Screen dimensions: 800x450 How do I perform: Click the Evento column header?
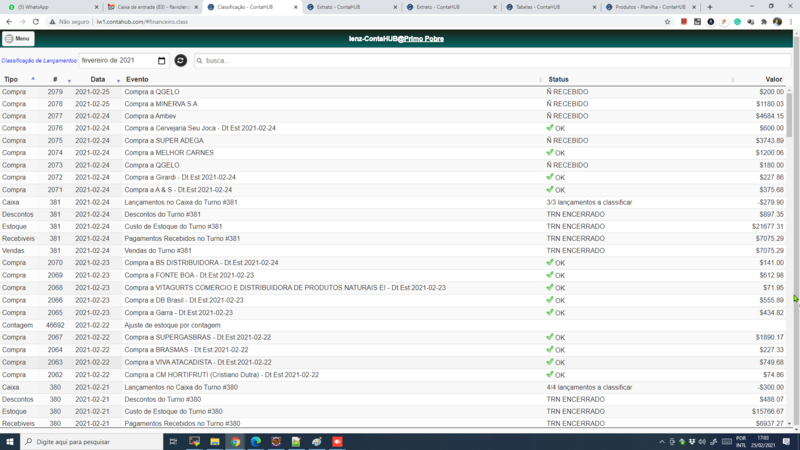point(137,80)
